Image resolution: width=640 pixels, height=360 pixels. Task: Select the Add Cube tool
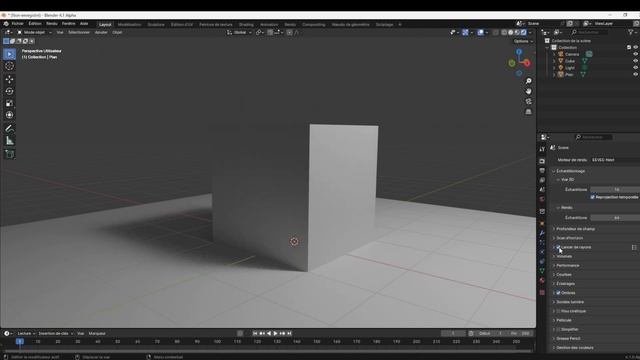click(9, 154)
